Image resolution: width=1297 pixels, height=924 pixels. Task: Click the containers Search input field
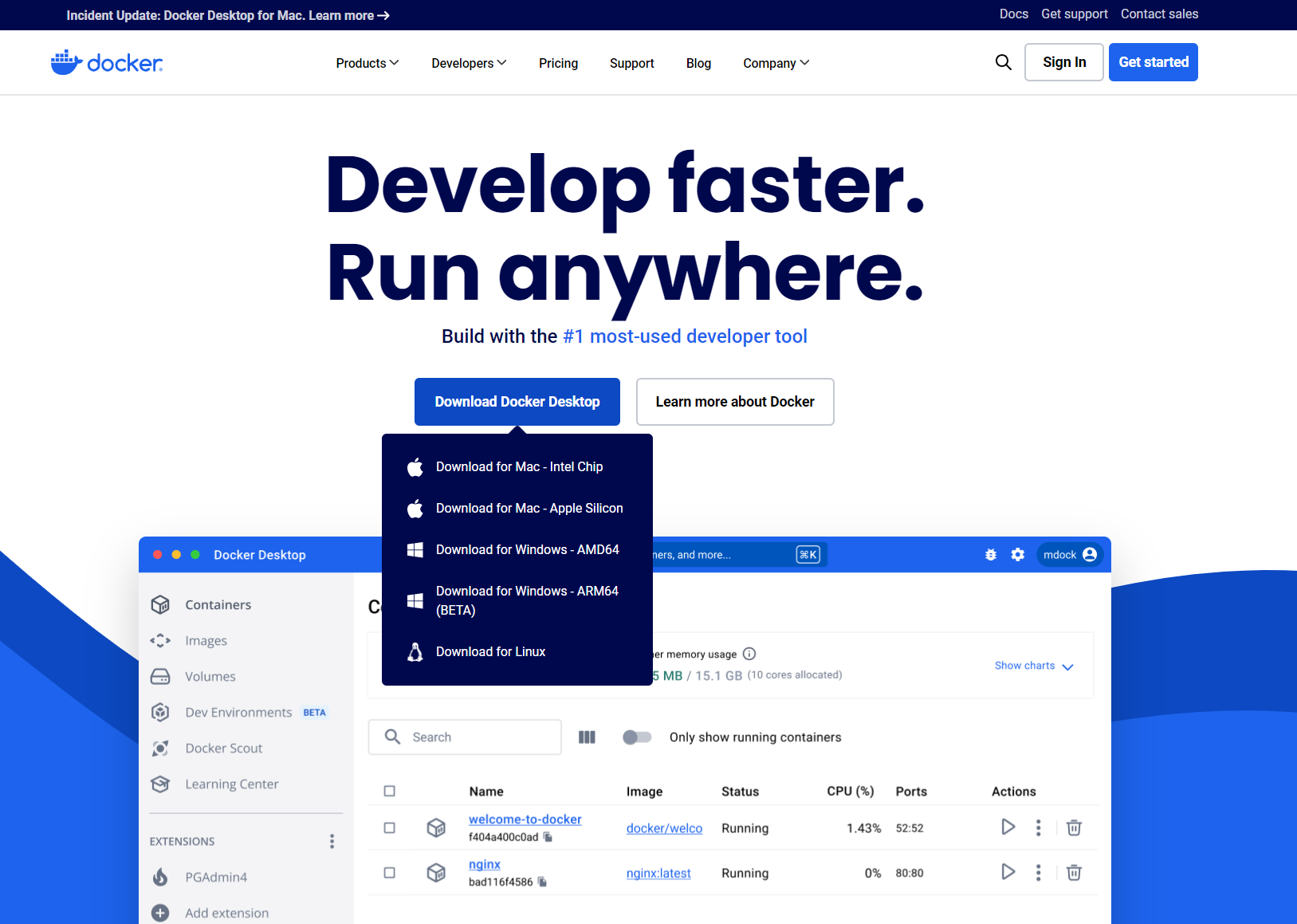tap(465, 737)
